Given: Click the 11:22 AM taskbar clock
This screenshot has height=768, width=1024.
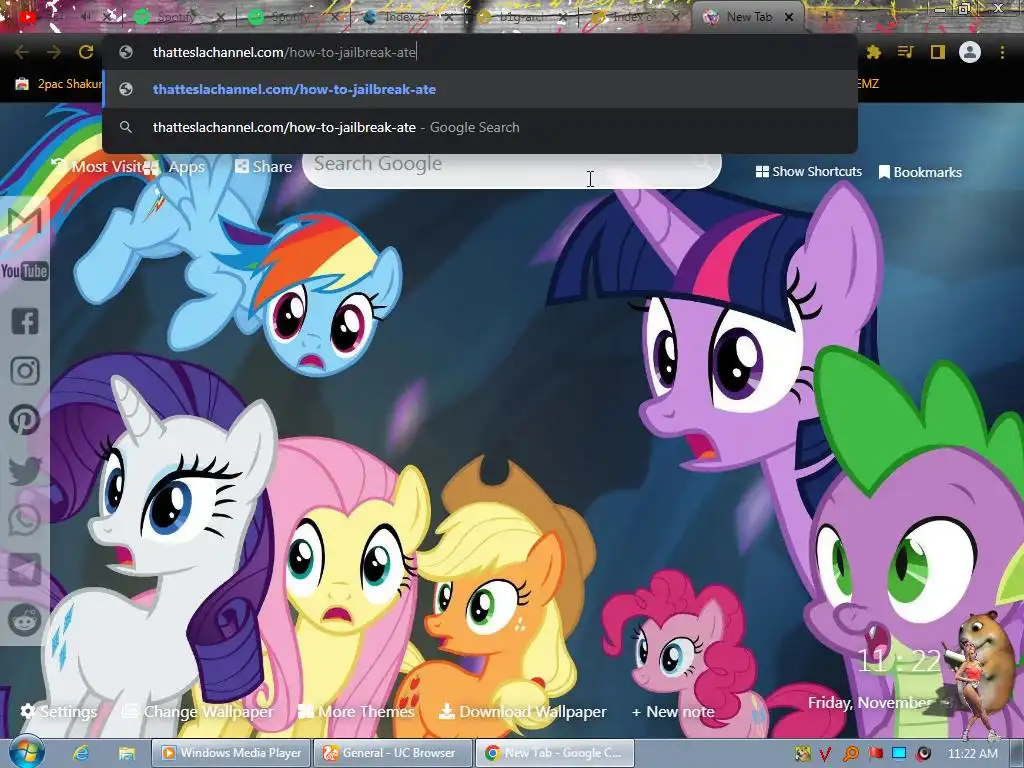Looking at the screenshot, I should (x=973, y=754).
